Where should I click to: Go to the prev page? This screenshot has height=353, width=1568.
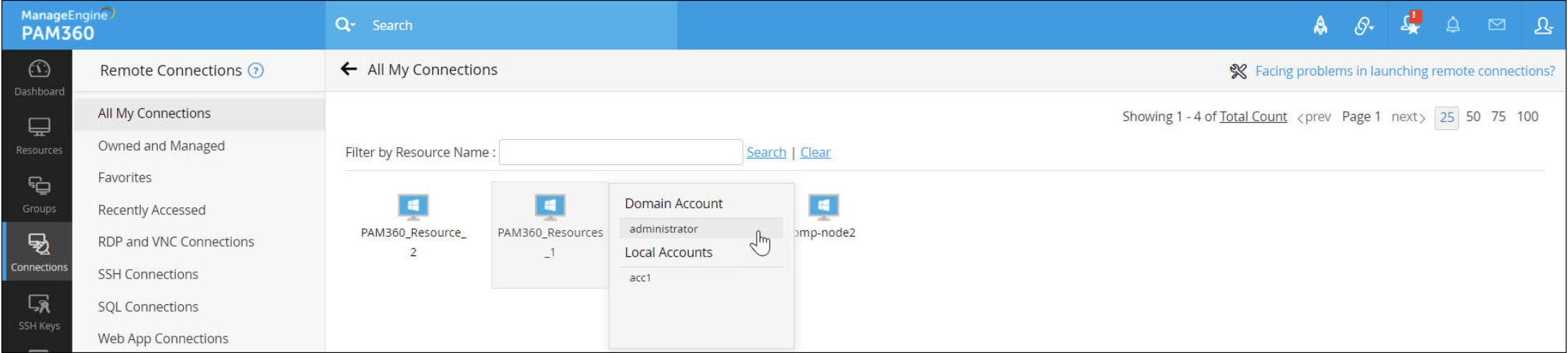point(1314,116)
